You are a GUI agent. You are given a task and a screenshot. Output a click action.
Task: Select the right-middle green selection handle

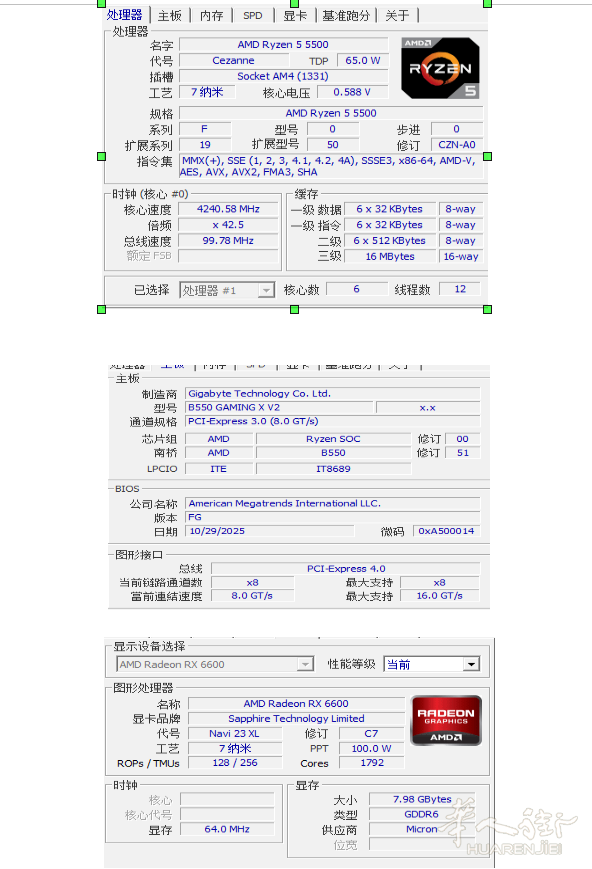[x=487, y=156]
